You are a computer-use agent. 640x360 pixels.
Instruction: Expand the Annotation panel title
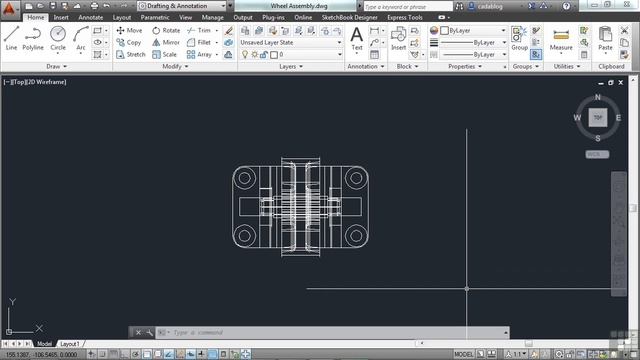pos(366,66)
